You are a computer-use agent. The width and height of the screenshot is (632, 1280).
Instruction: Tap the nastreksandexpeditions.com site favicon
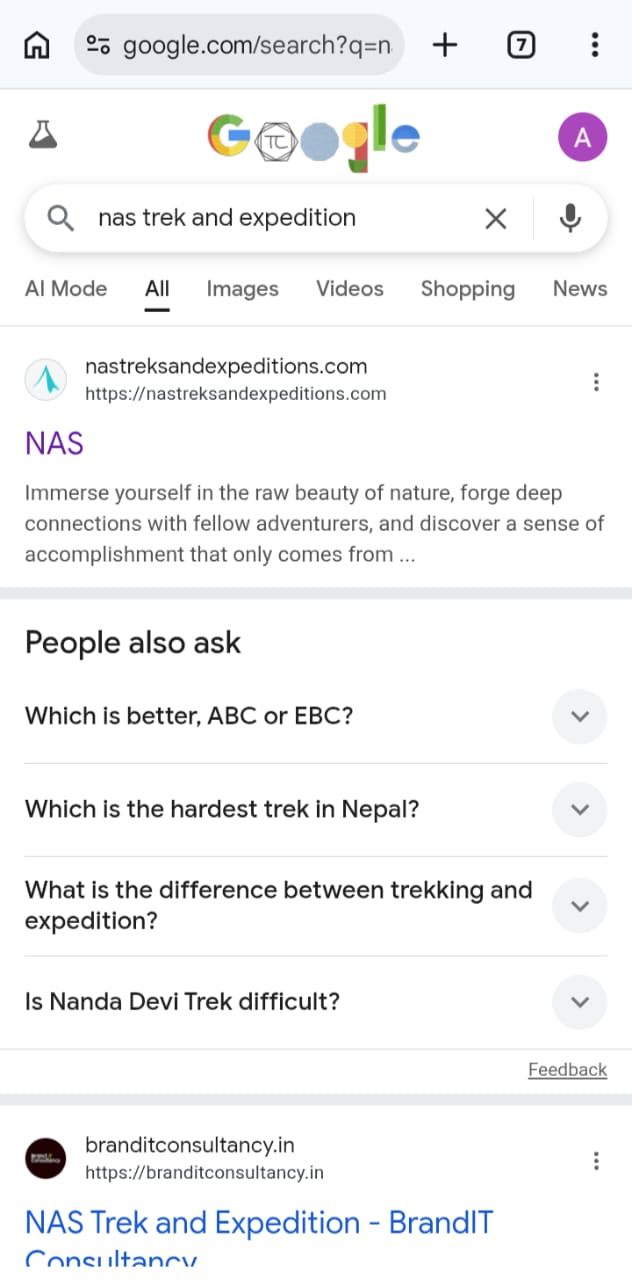point(45,379)
